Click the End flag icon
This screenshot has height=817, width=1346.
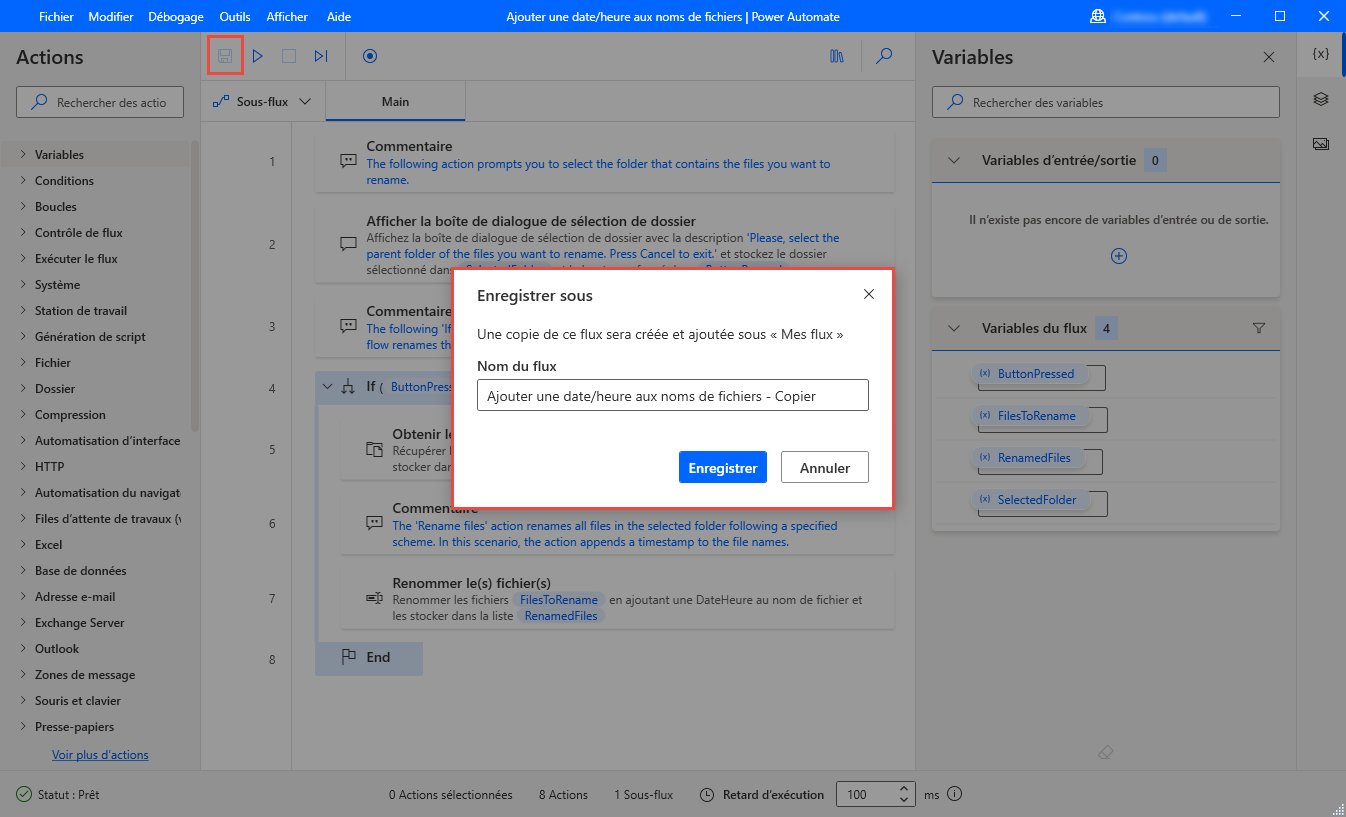tap(349, 657)
